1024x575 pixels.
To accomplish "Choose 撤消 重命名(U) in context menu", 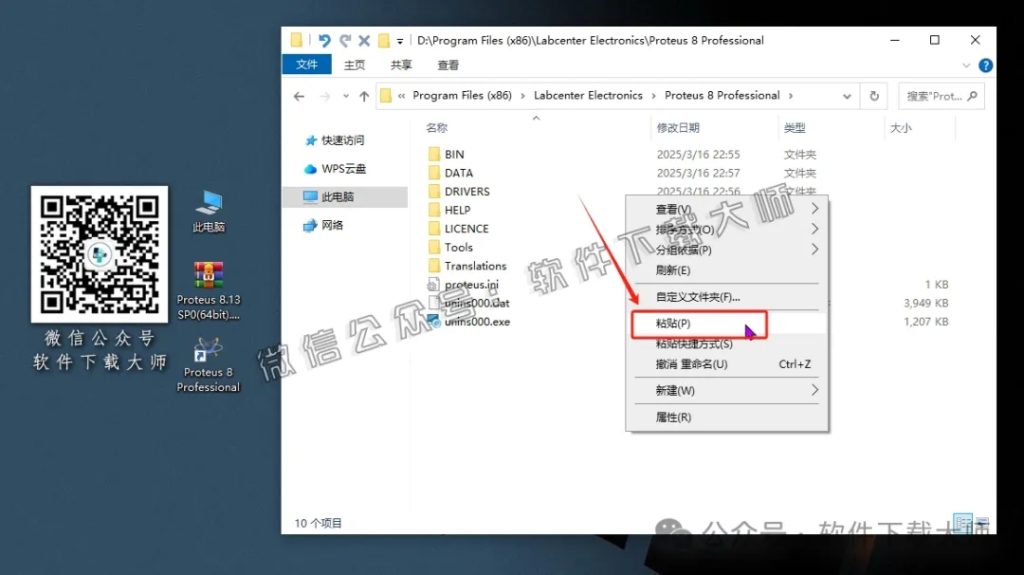I will pyautogui.click(x=727, y=364).
